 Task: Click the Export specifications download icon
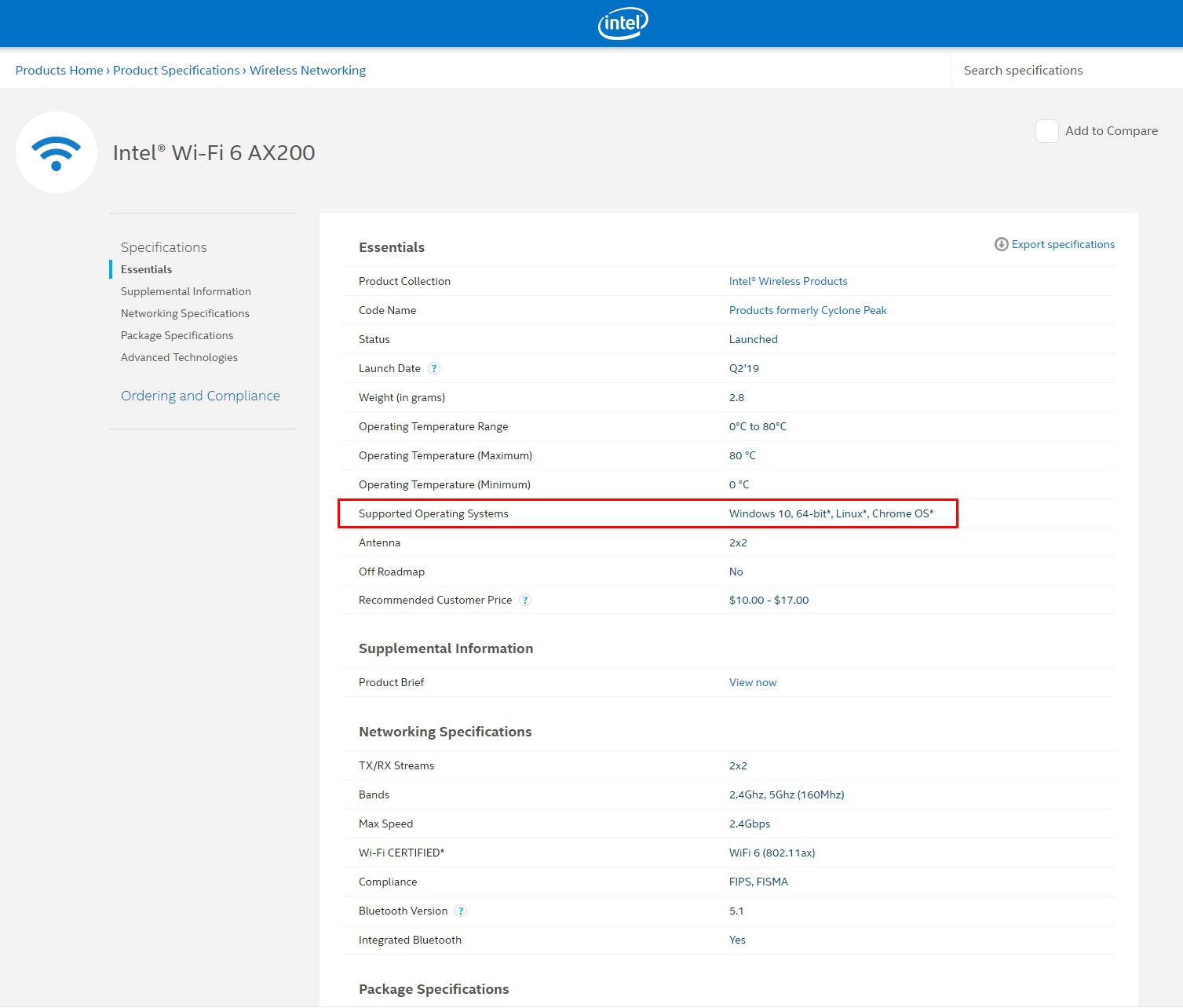point(1001,244)
